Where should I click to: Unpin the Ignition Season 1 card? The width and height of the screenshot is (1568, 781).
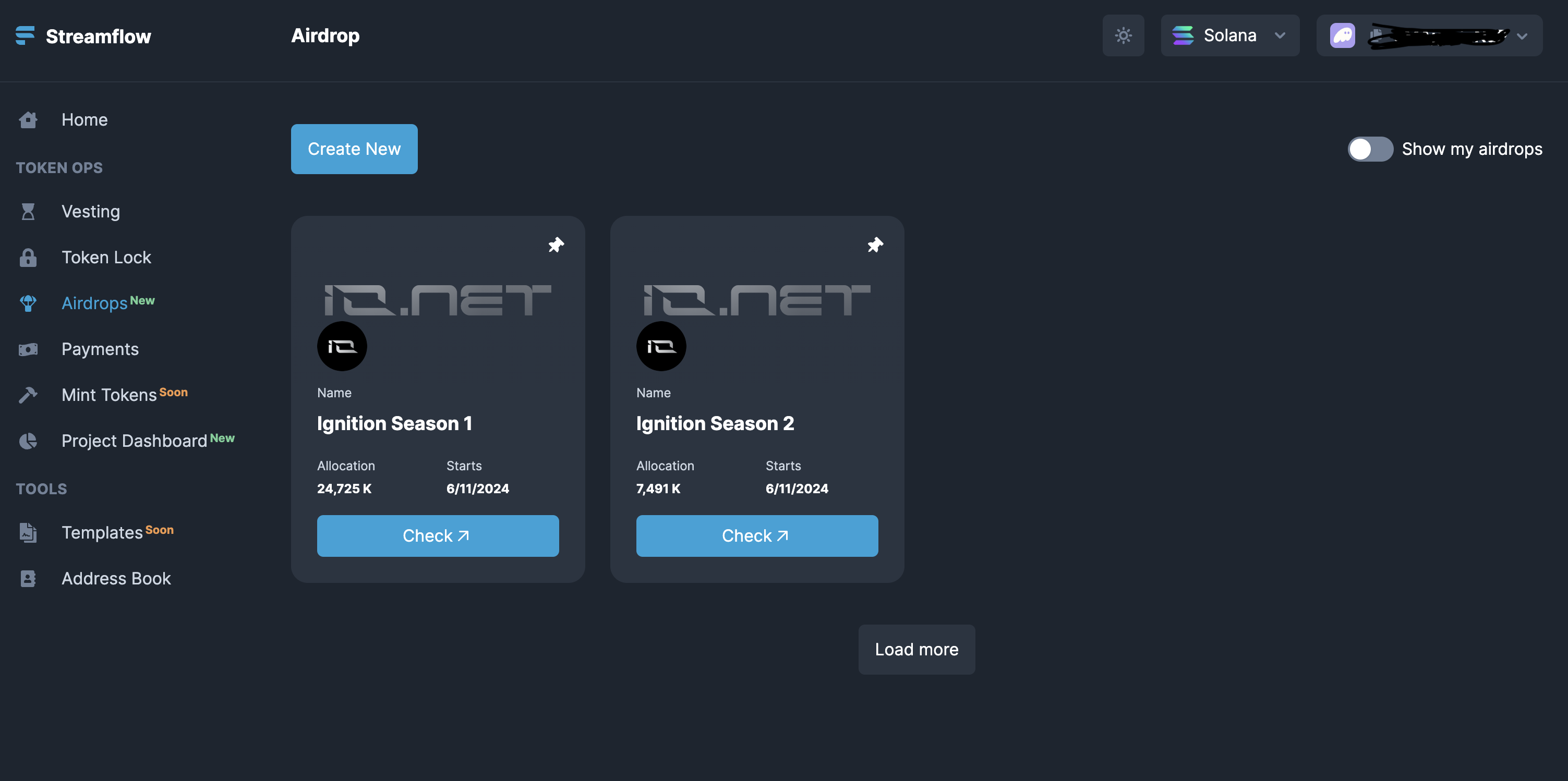pyautogui.click(x=556, y=245)
